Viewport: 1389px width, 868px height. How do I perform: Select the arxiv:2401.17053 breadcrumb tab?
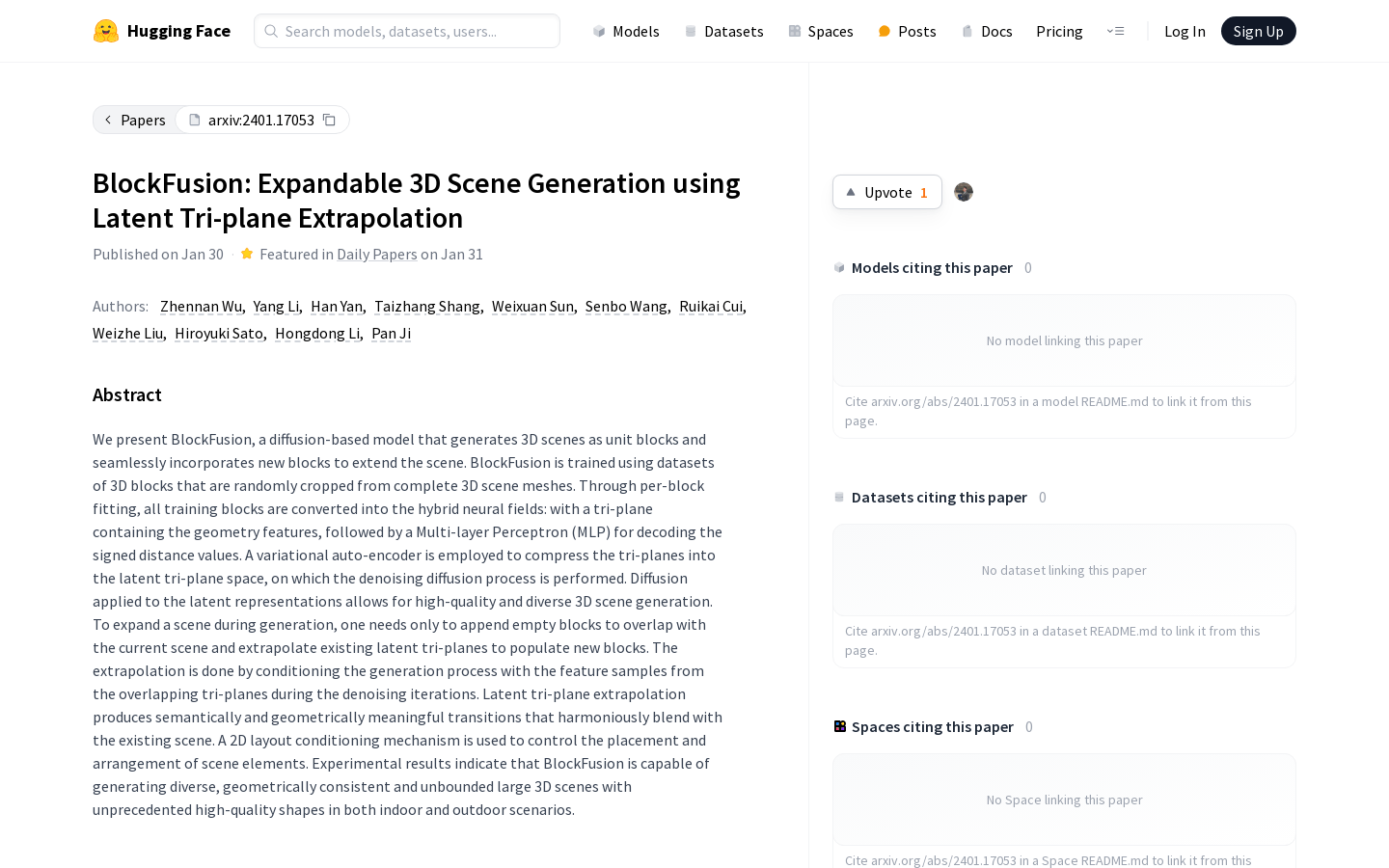pyautogui.click(x=261, y=120)
